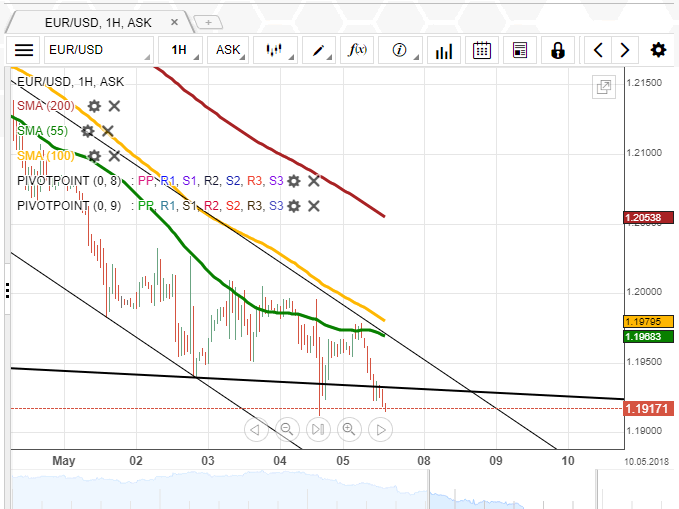Add a new chart tab
Image resolution: width=679 pixels, height=509 pixels.
208,22
